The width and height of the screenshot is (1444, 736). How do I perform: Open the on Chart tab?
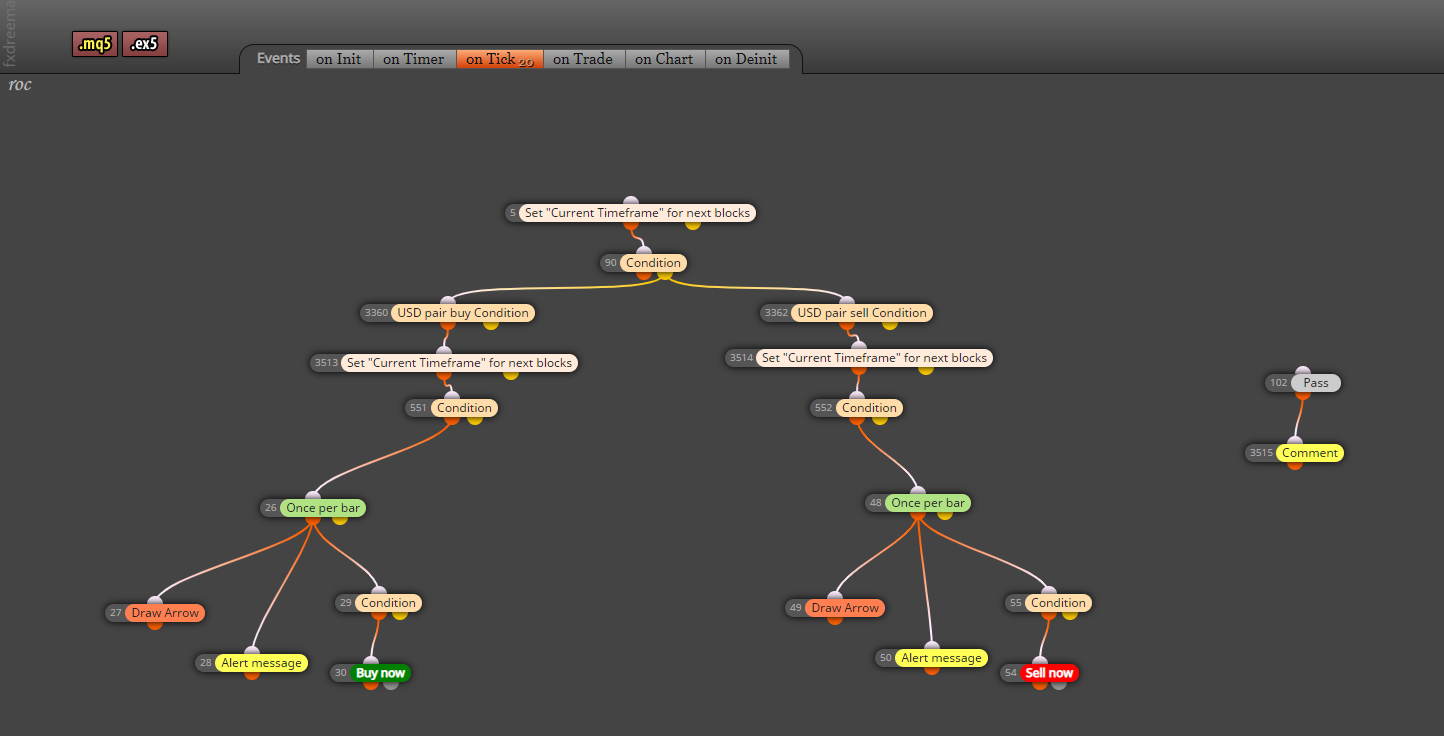coord(664,59)
